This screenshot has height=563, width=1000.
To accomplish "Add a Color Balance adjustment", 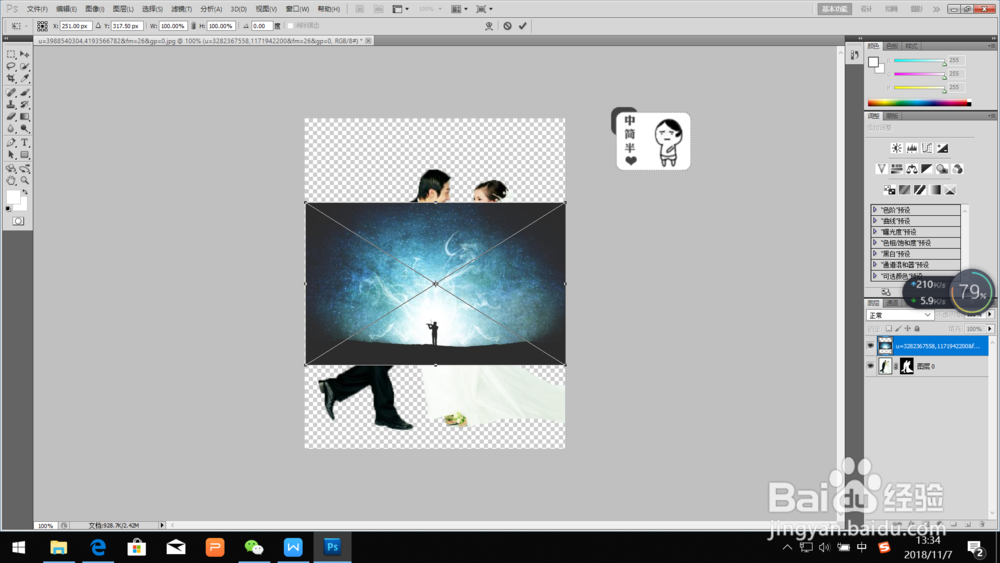I will (912, 169).
